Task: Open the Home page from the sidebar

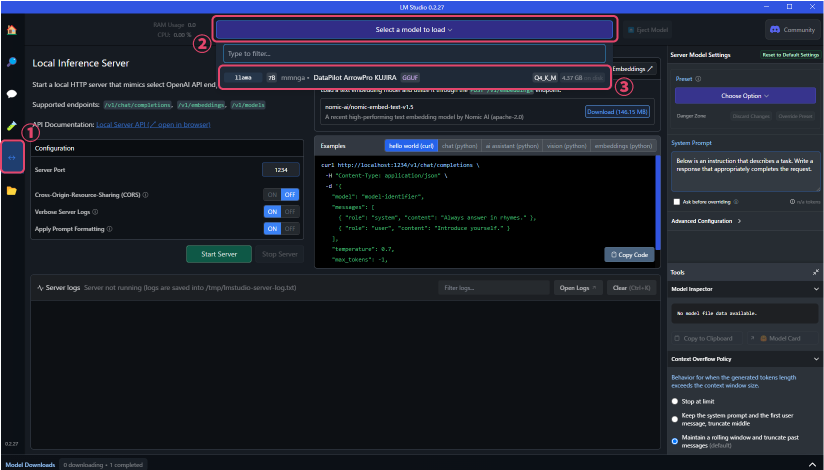Action: 12,30
